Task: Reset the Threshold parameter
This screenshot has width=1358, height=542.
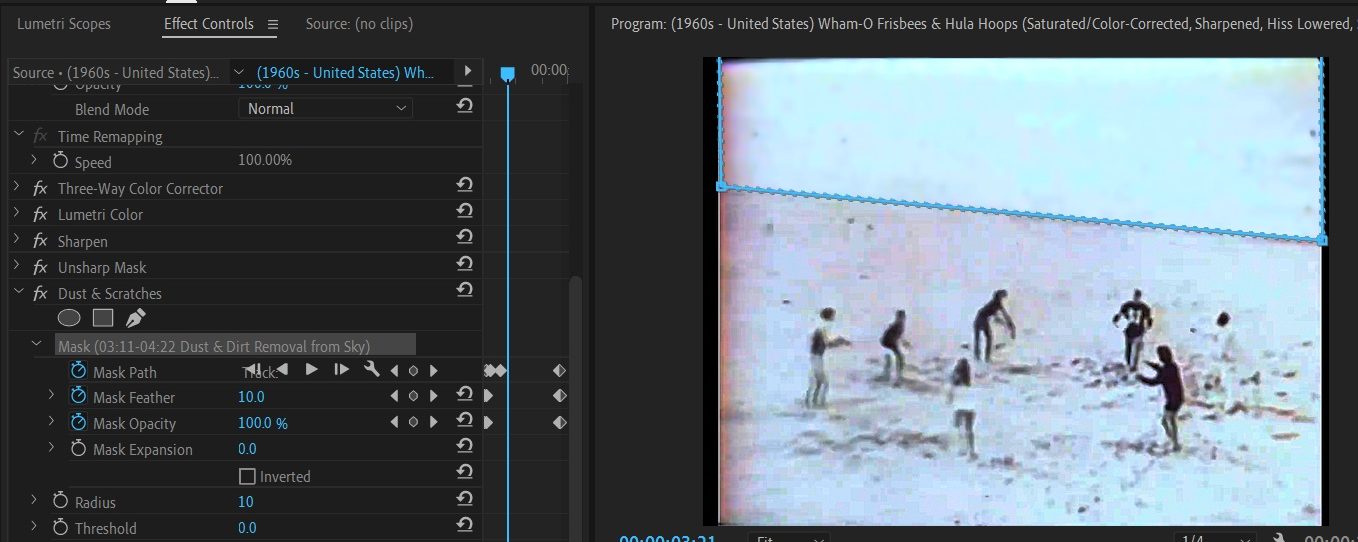Action: 464,525
